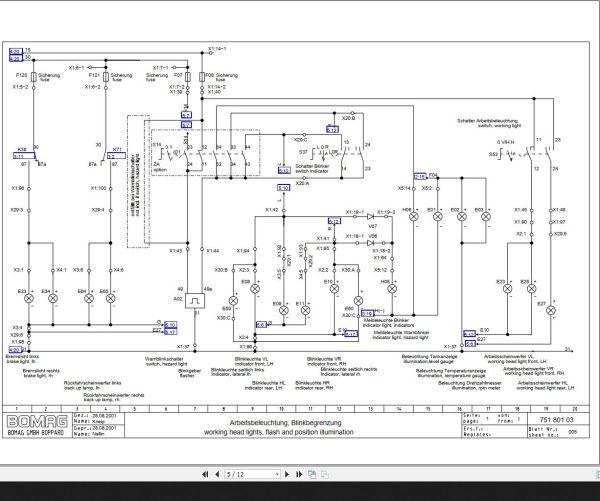
Task: Open the 4:20 reference at line 31
Action: click(15, 349)
